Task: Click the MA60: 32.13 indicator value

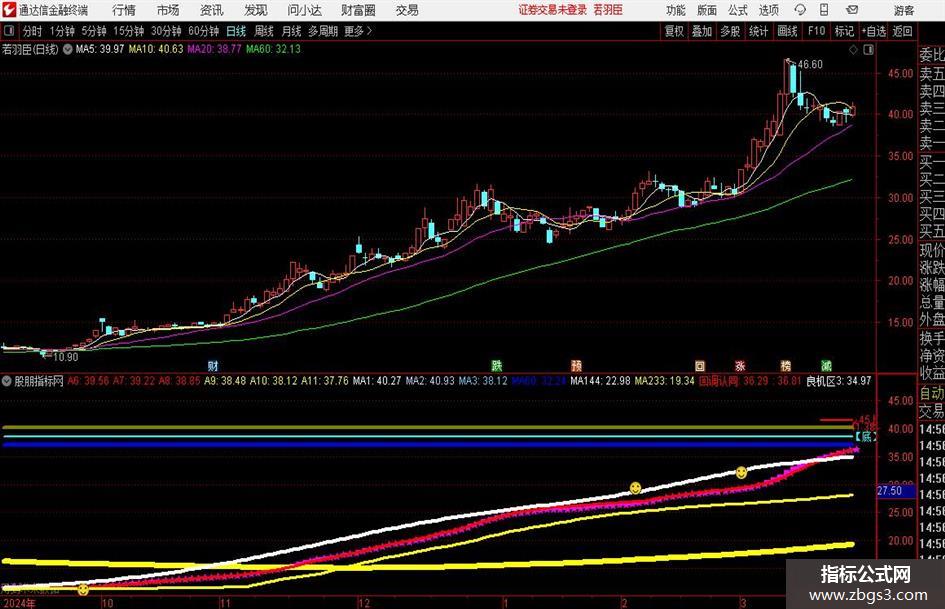Action: pos(273,49)
